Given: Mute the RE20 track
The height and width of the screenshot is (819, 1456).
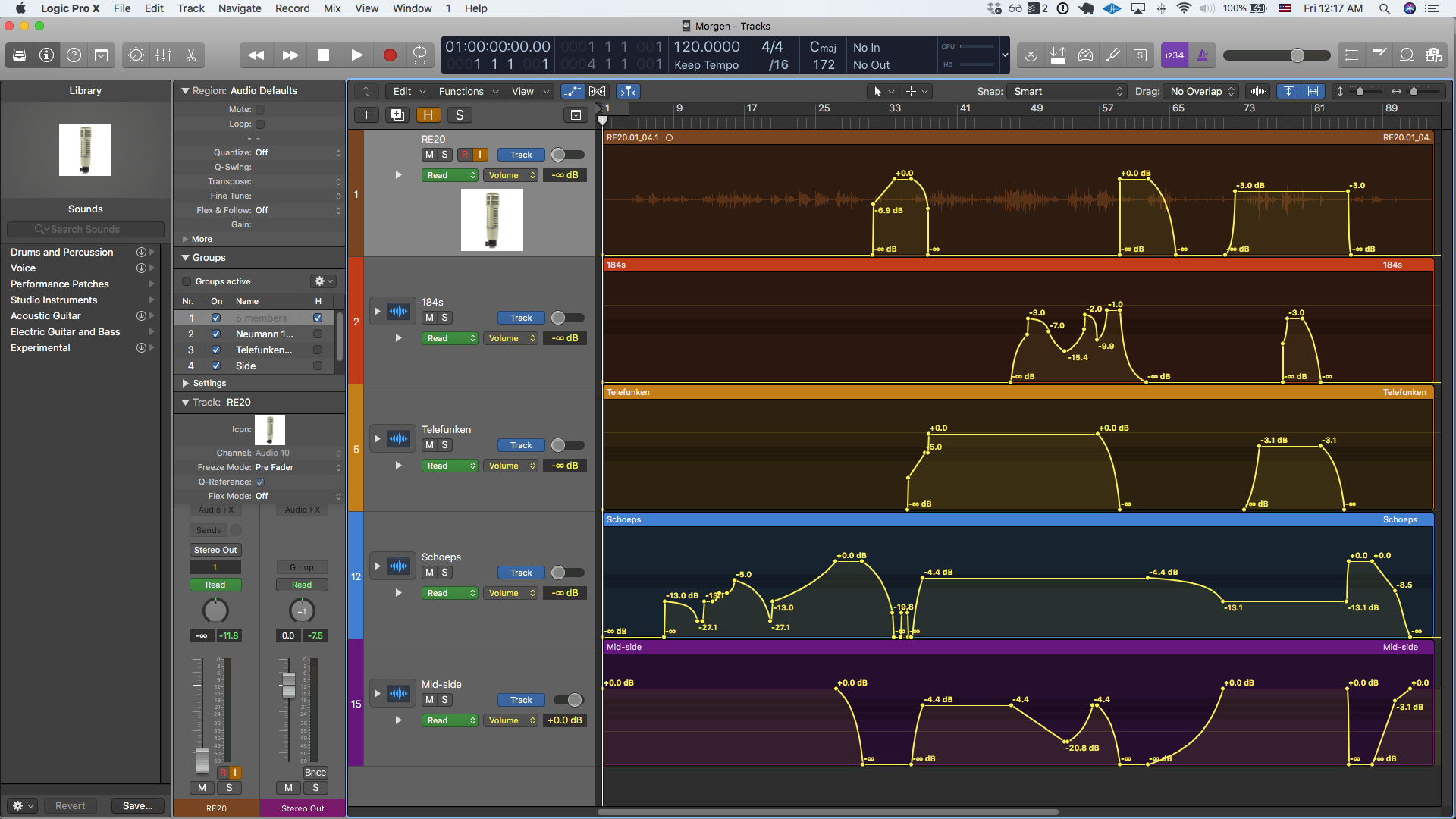Looking at the screenshot, I should (429, 155).
